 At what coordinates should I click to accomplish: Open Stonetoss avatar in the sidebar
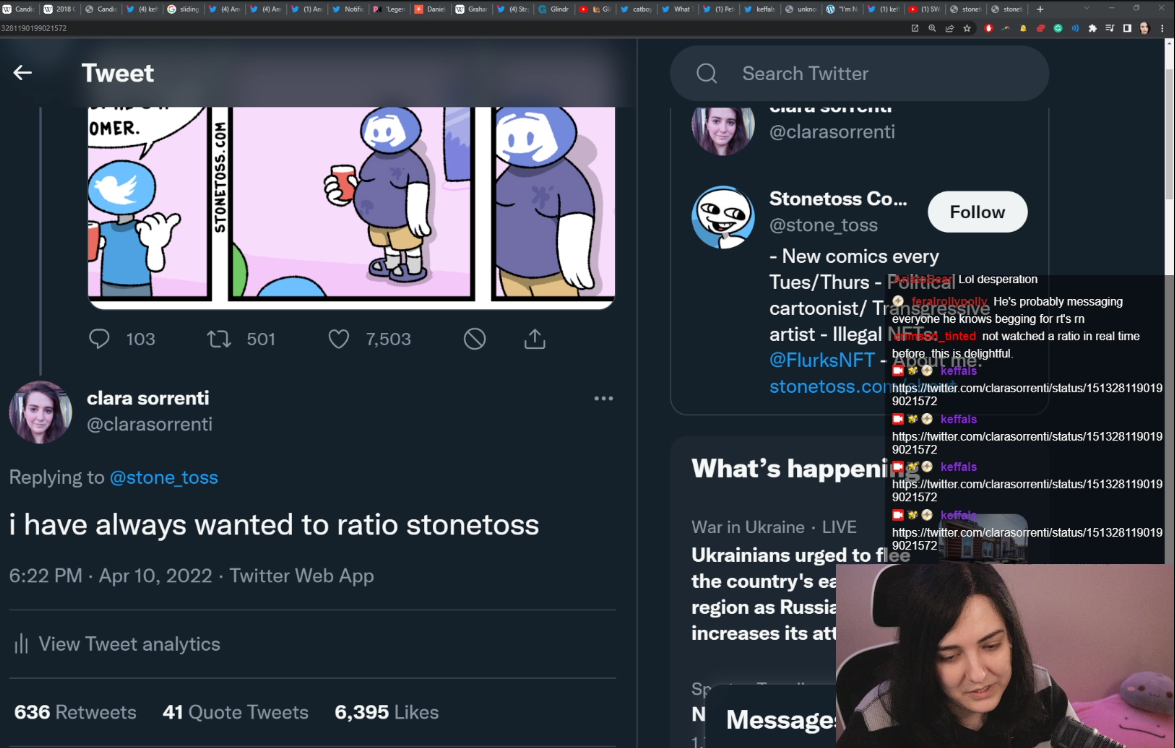click(722, 217)
